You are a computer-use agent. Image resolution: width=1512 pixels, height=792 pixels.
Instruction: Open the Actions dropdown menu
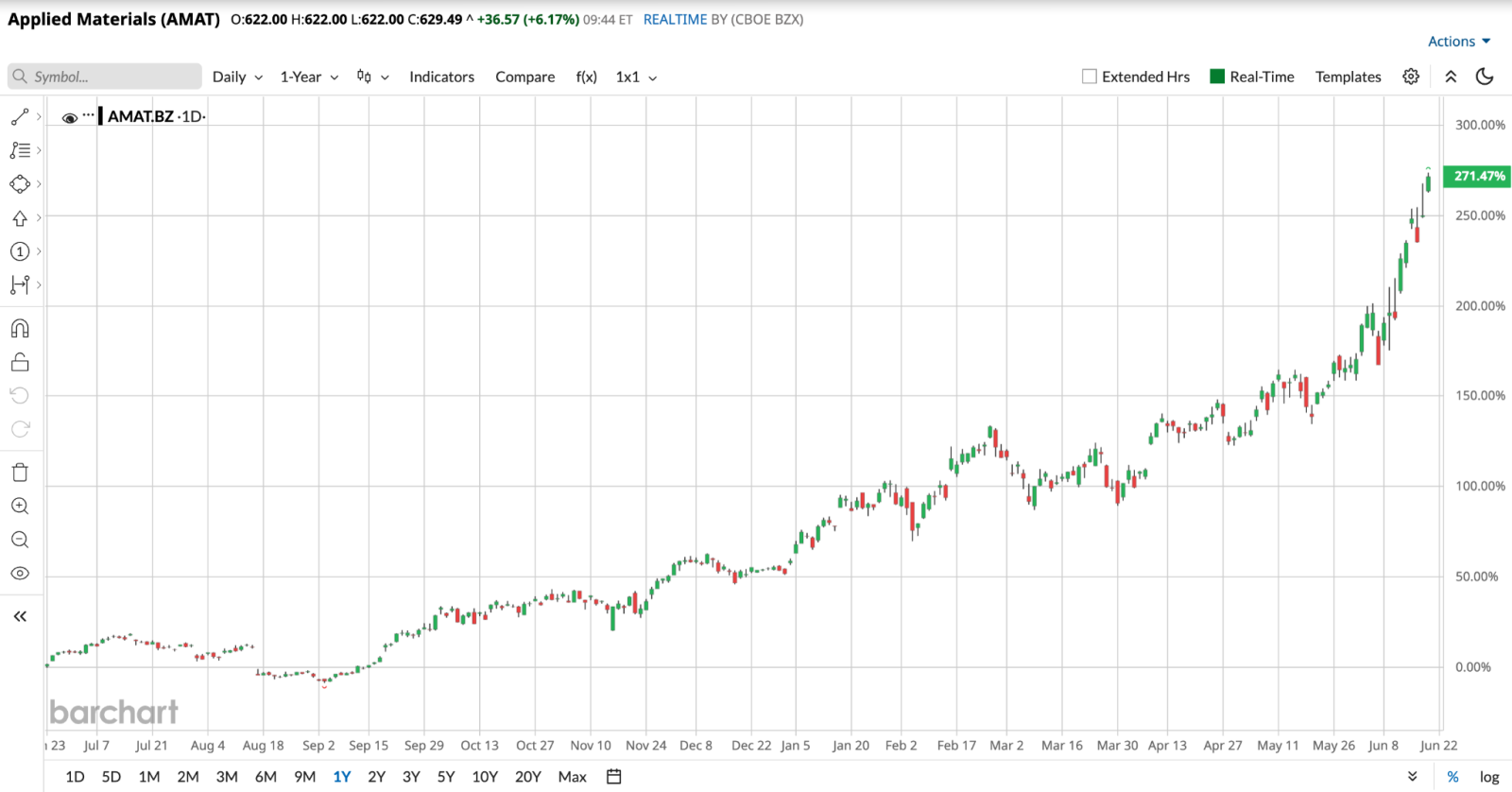tap(1459, 42)
